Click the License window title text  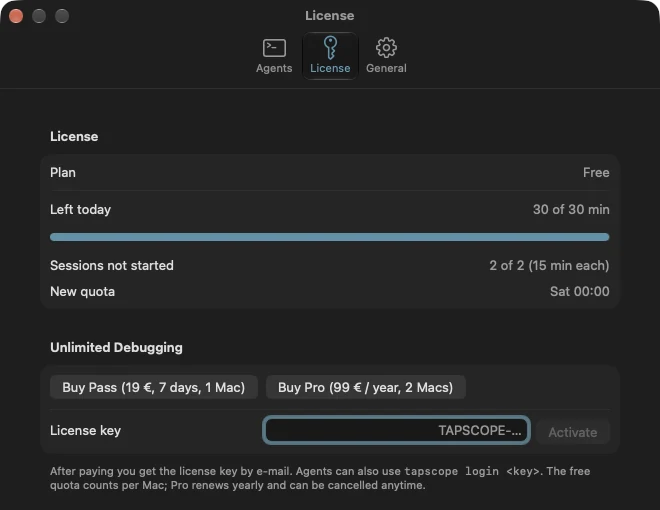point(330,16)
